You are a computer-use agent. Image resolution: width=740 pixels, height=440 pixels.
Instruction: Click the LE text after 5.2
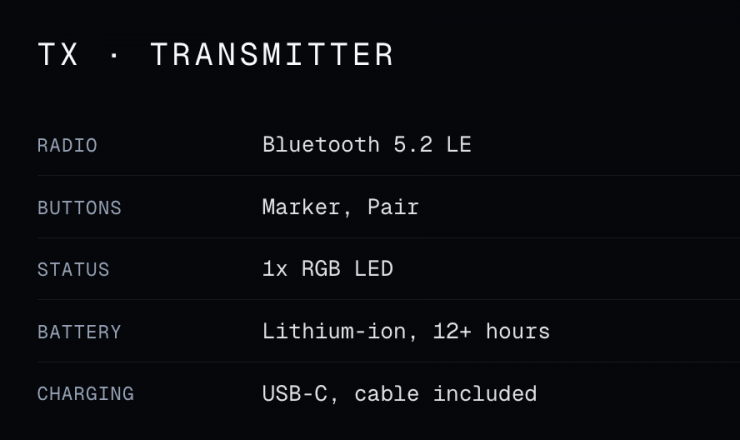[x=459, y=145]
